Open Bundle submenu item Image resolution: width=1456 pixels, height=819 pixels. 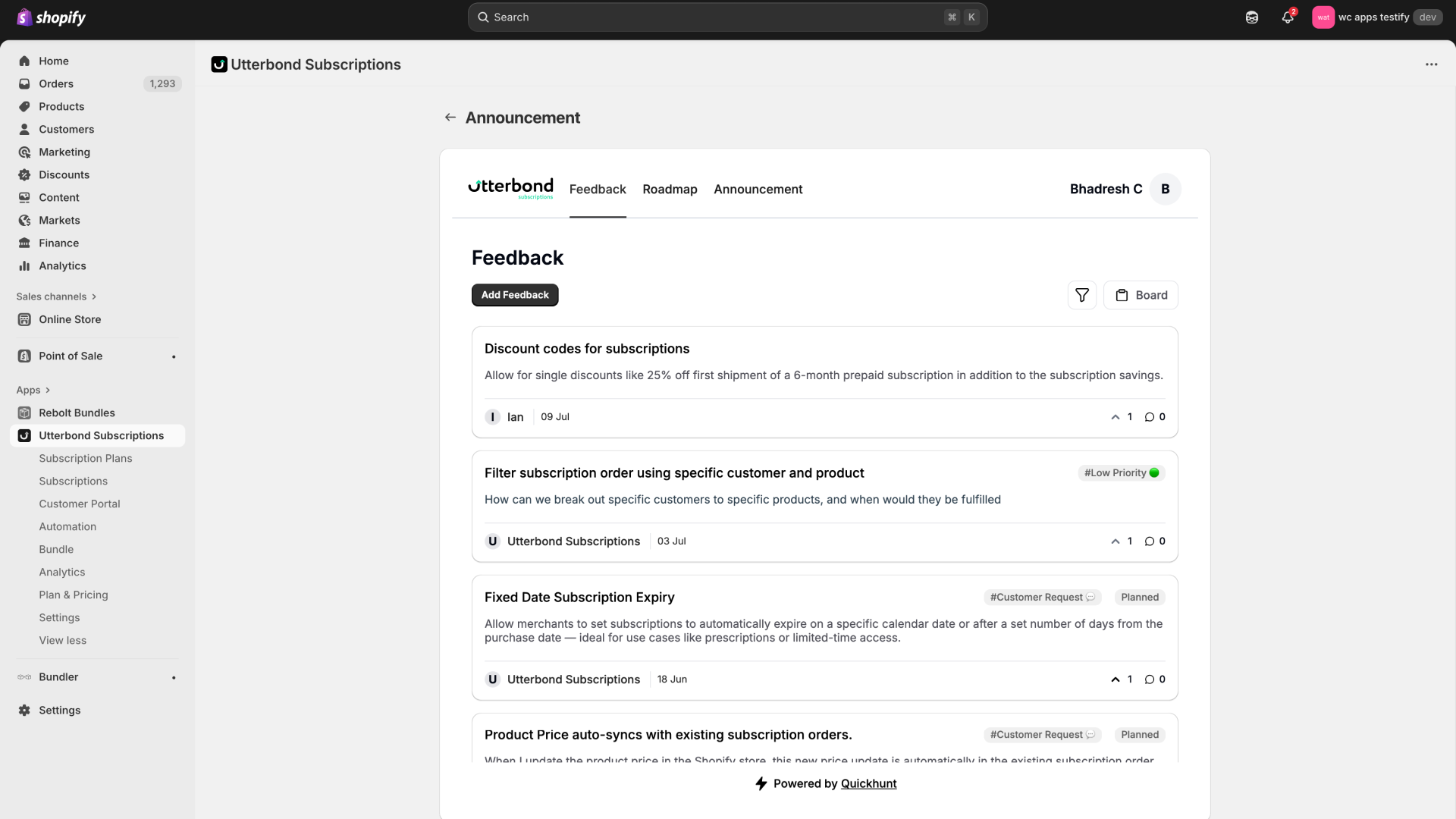pos(56,549)
